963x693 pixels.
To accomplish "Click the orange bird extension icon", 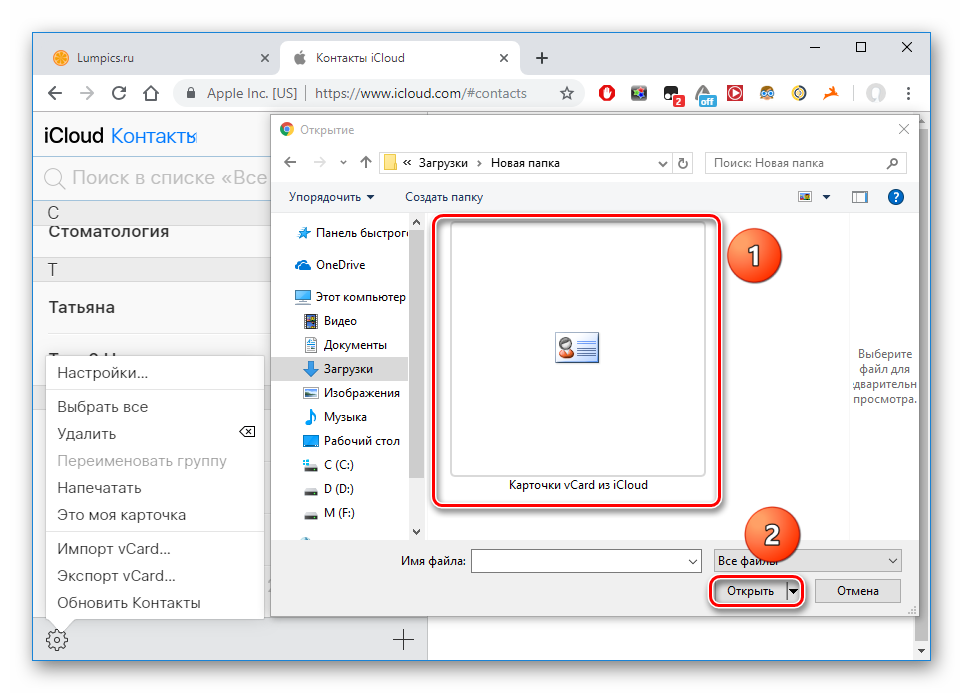I will pos(830,93).
